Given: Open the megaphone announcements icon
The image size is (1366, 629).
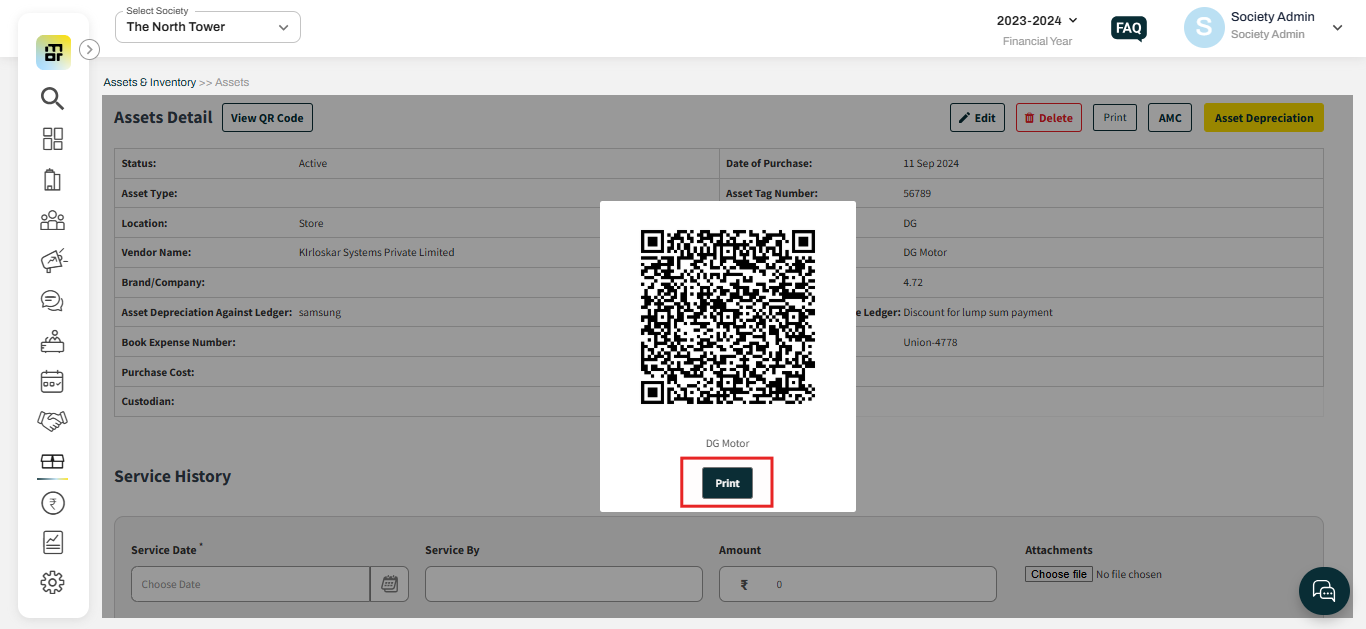Looking at the screenshot, I should (x=52, y=260).
